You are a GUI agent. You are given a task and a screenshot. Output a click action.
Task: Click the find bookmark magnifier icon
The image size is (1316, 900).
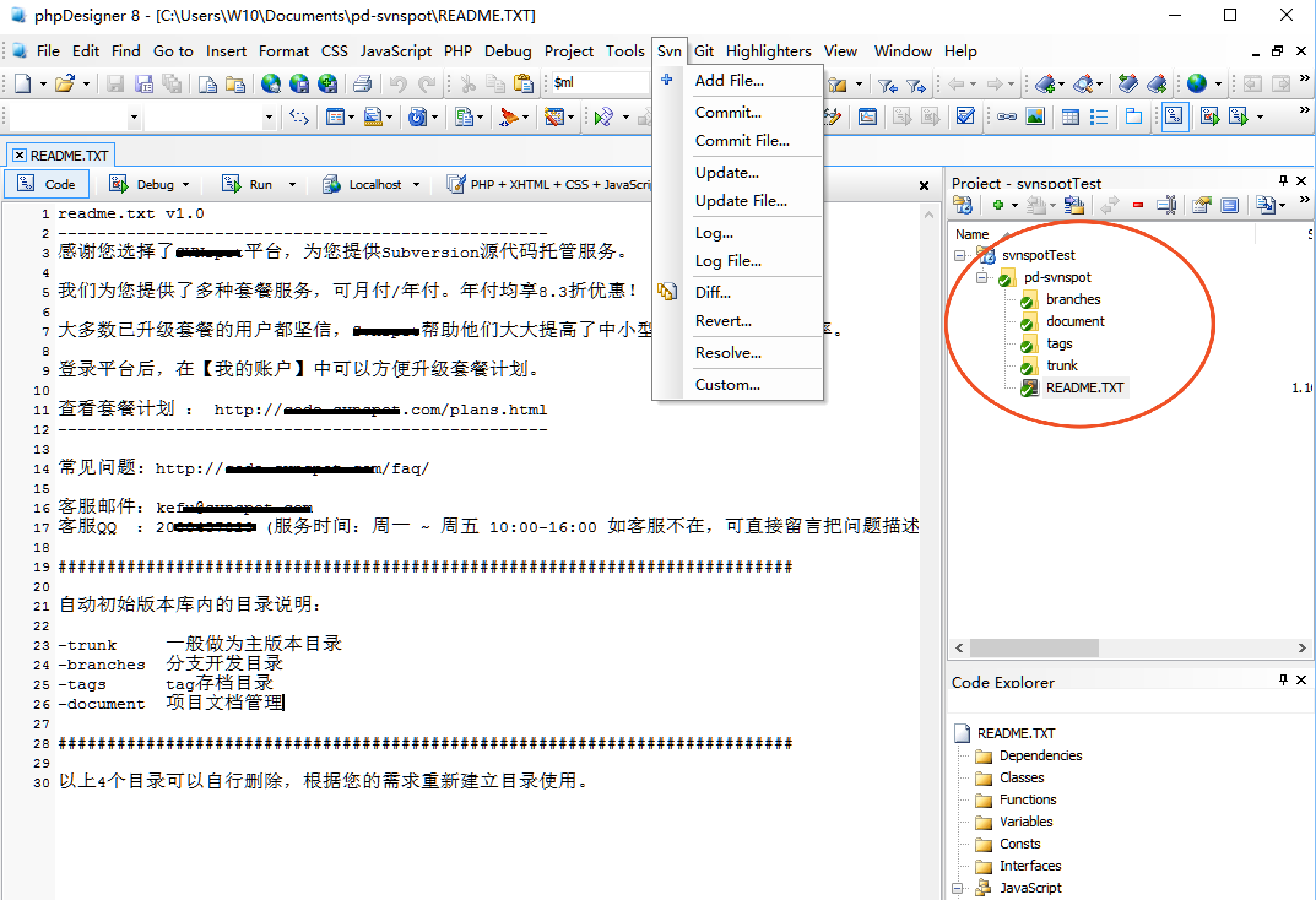1083,84
